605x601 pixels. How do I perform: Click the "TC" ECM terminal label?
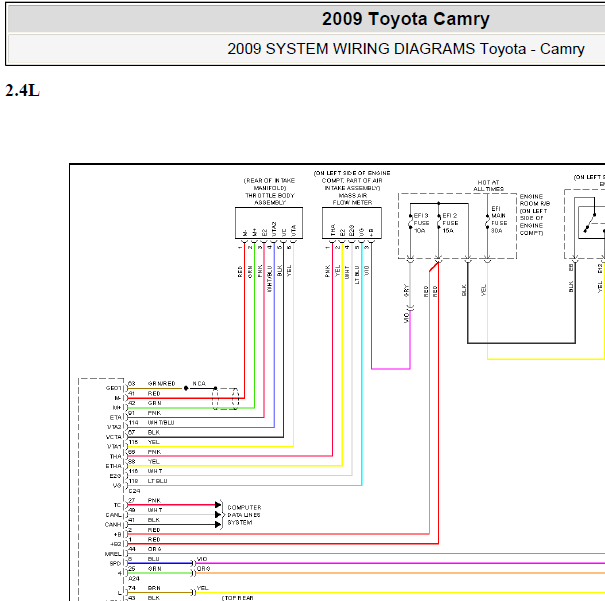click(x=117, y=505)
